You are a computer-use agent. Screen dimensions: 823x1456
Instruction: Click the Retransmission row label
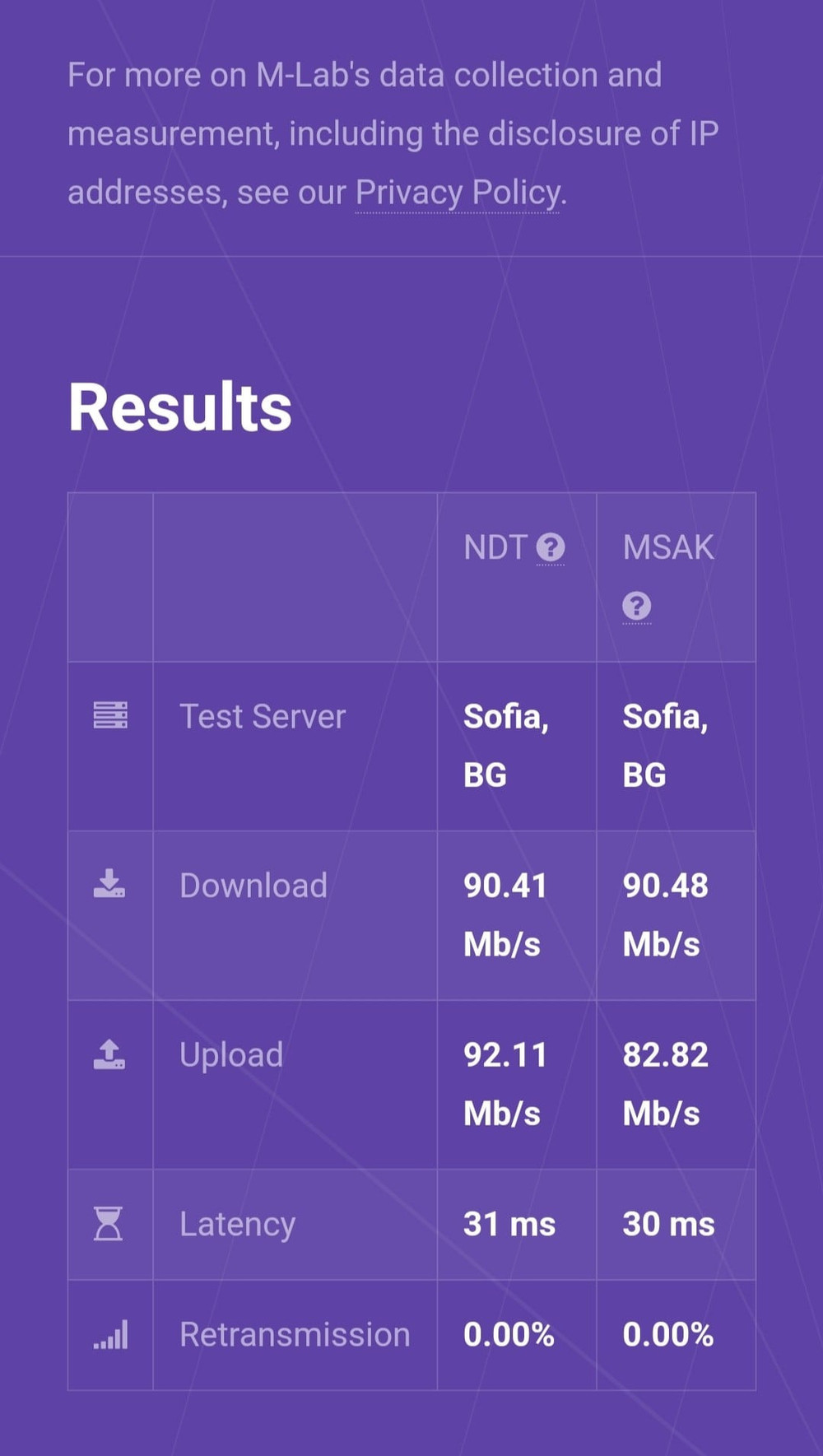pyautogui.click(x=295, y=1335)
